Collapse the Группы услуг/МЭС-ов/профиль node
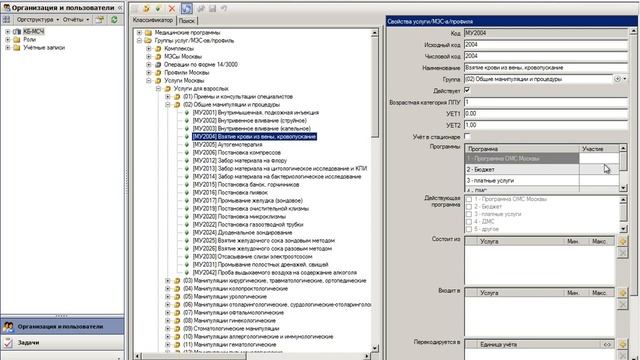 [x=139, y=40]
